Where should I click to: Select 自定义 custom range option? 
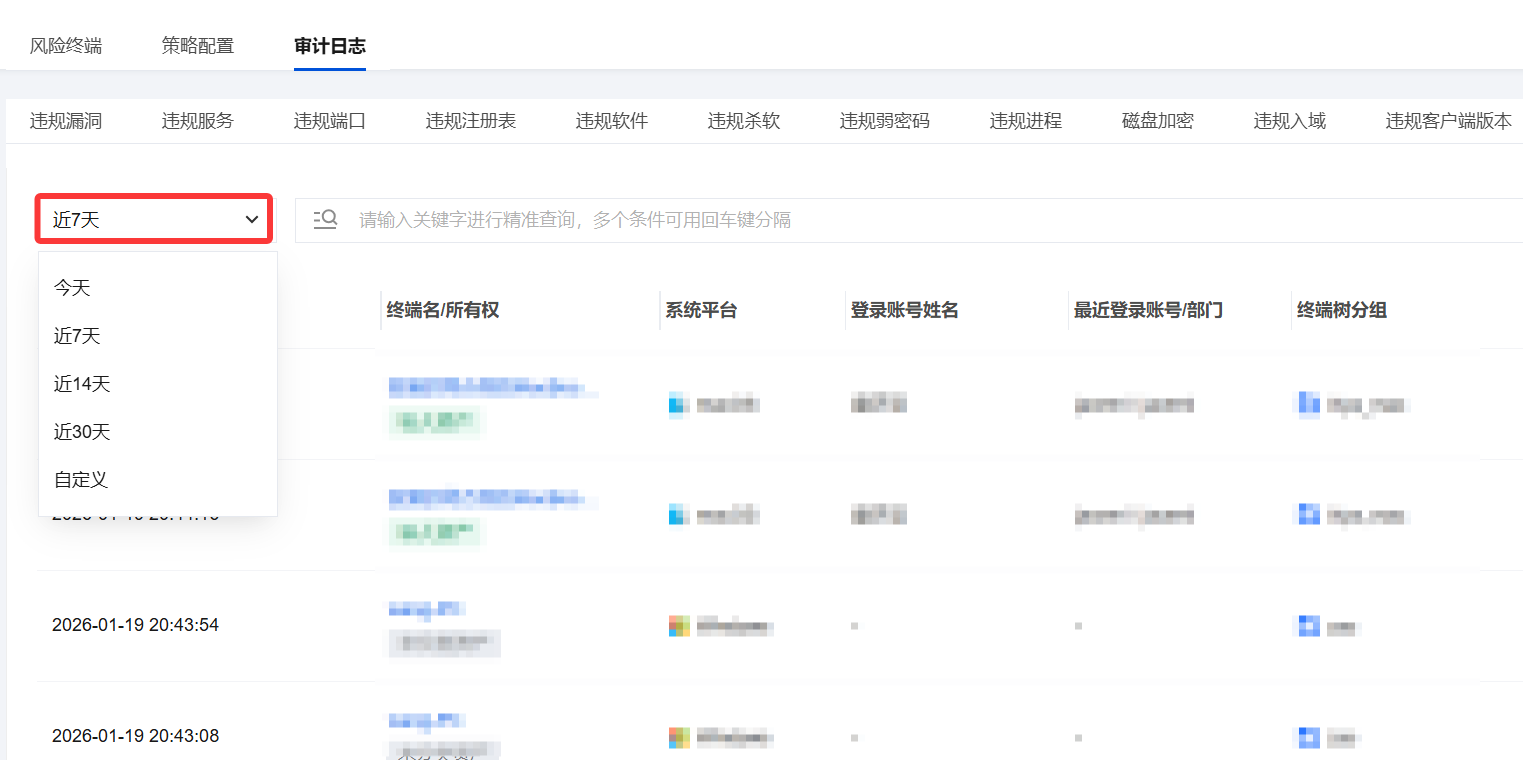point(80,480)
